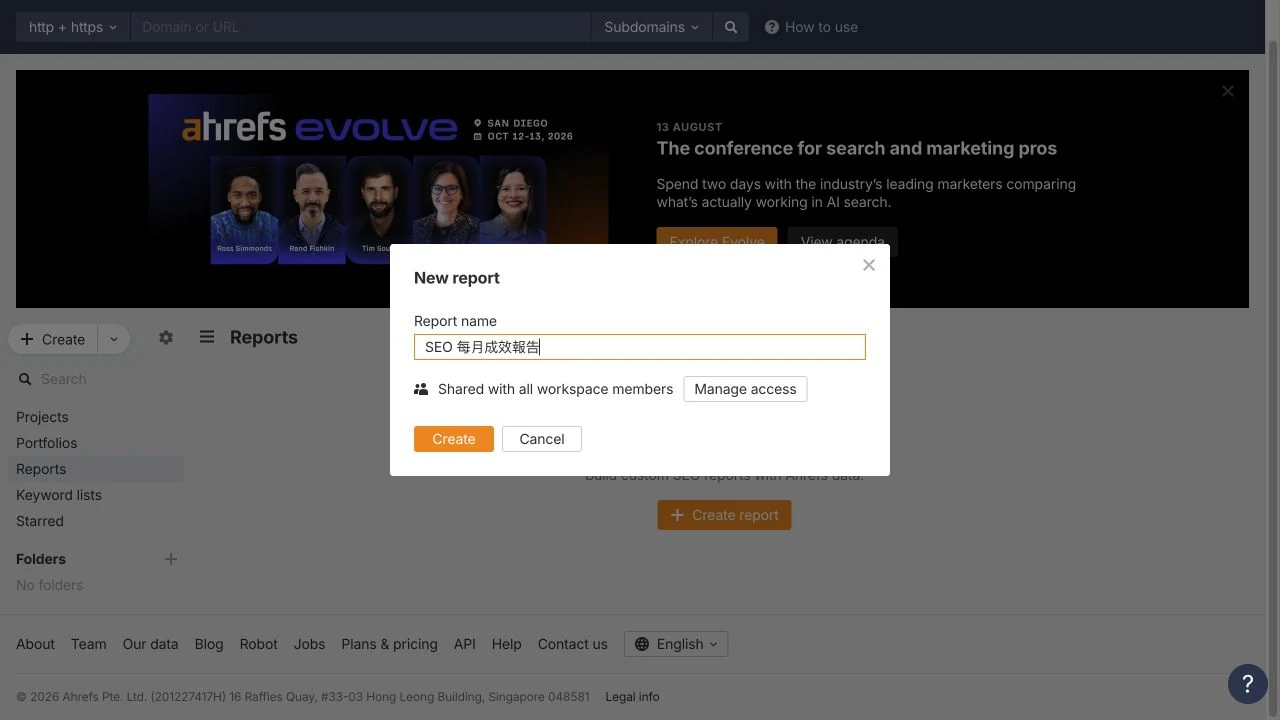Open Keyword lists in sidebar

(x=58, y=495)
